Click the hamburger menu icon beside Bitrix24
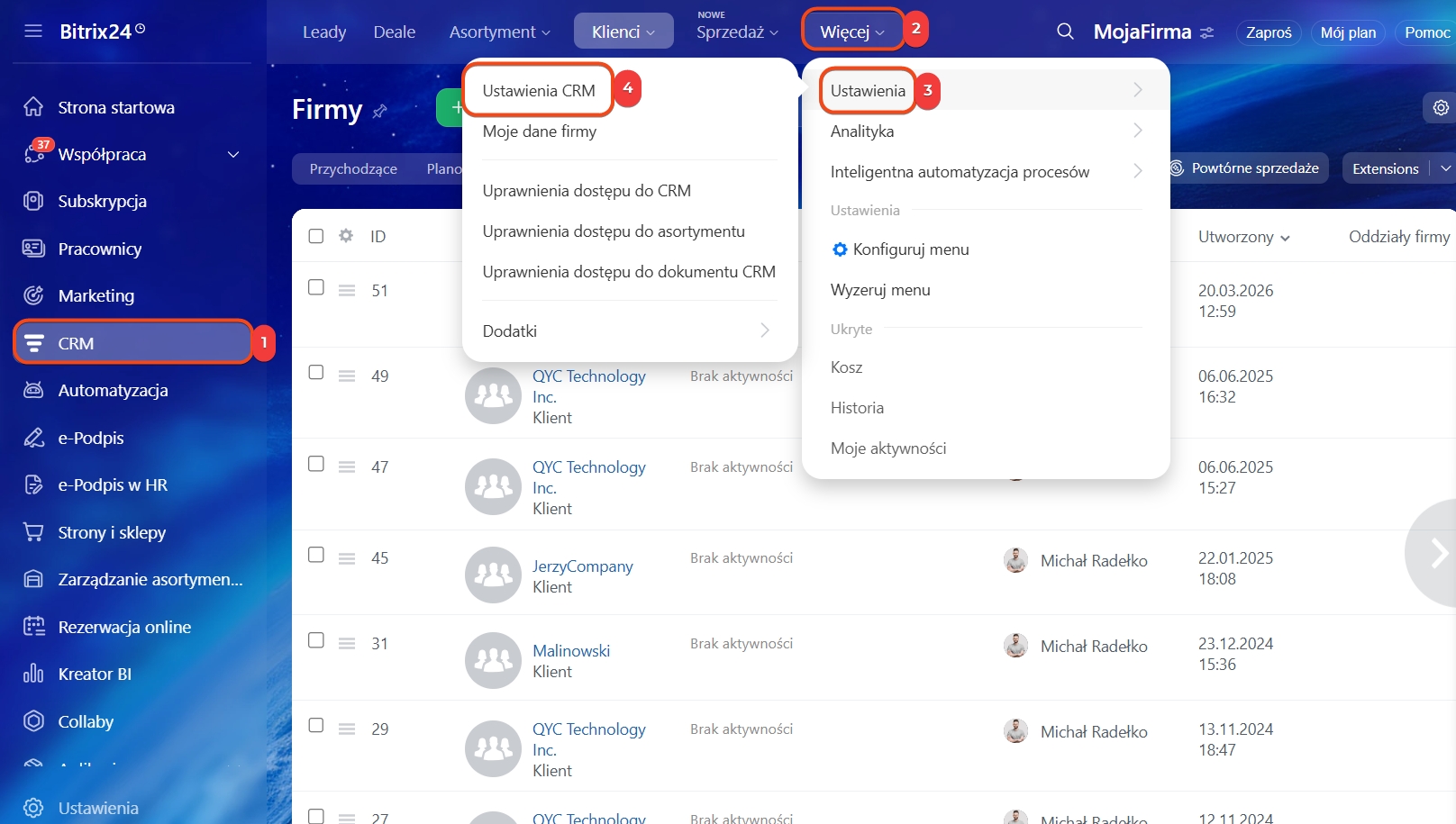This screenshot has height=824, width=1456. coord(33,32)
